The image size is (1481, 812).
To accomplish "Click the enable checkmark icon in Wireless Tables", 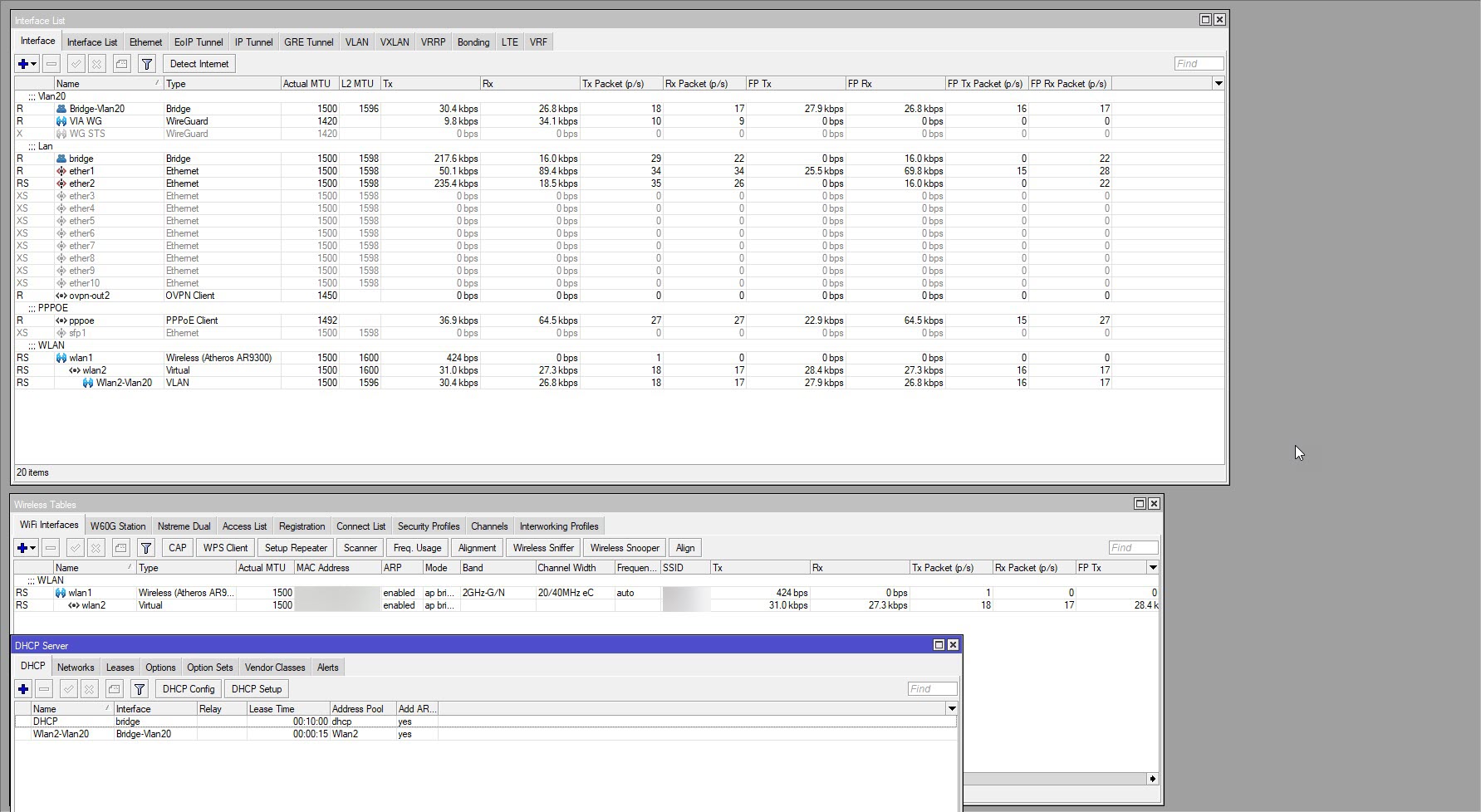I will tap(75, 548).
